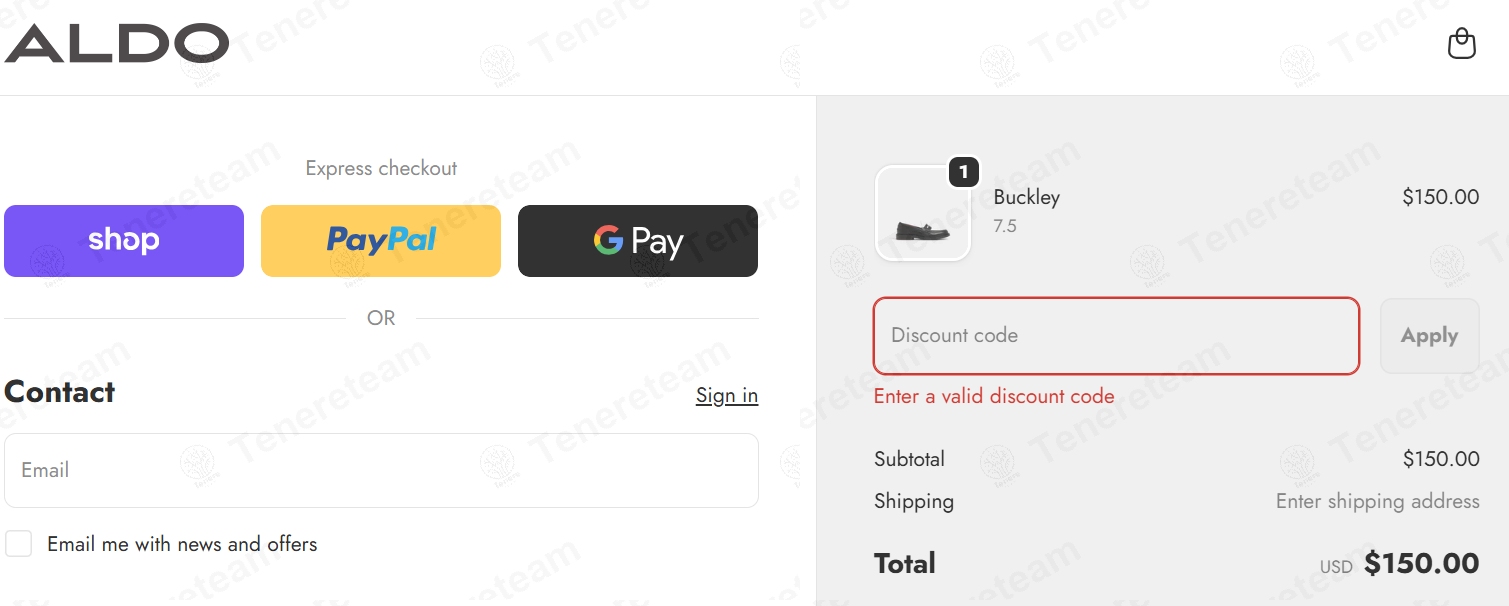This screenshot has height=606, width=1509.
Task: Click the quantity badge on the product image
Action: pos(963,173)
